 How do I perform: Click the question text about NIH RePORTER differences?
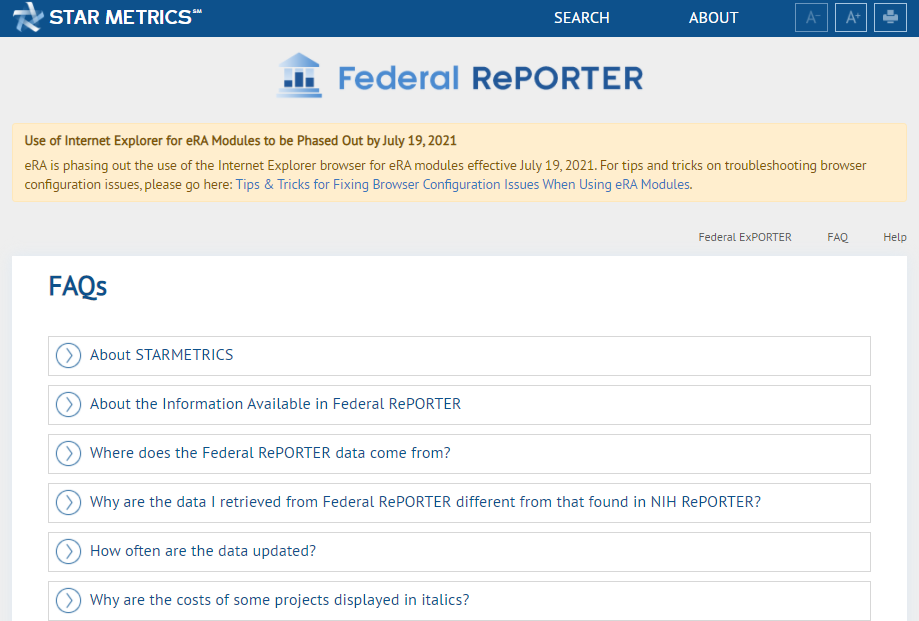tap(426, 502)
